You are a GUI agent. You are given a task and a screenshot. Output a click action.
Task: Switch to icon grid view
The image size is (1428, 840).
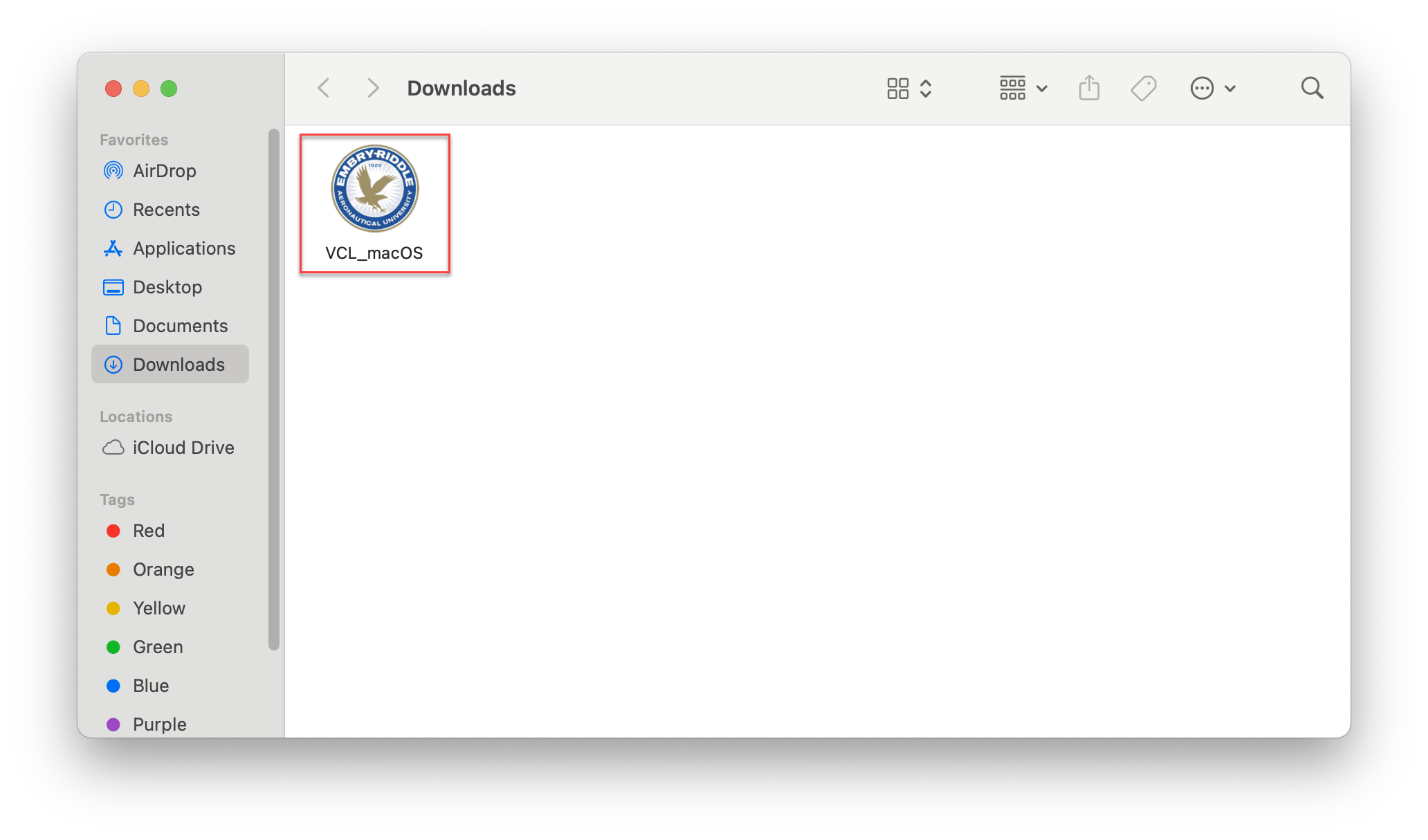click(897, 88)
